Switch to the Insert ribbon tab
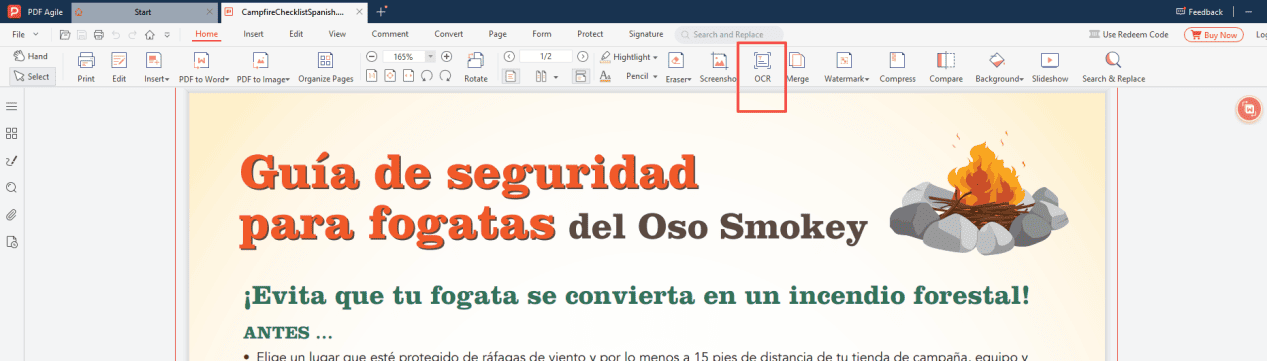Viewport: 1267px width, 361px height. [253, 34]
